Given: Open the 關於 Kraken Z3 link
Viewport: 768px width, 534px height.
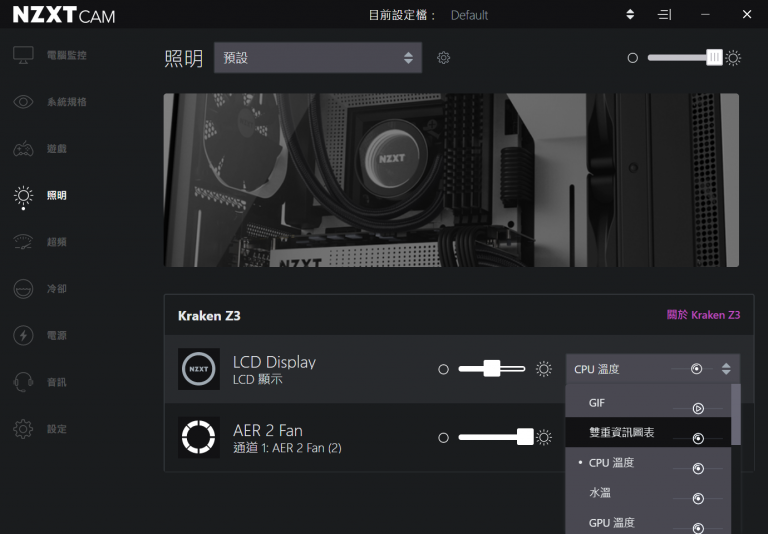Looking at the screenshot, I should pyautogui.click(x=703, y=315).
